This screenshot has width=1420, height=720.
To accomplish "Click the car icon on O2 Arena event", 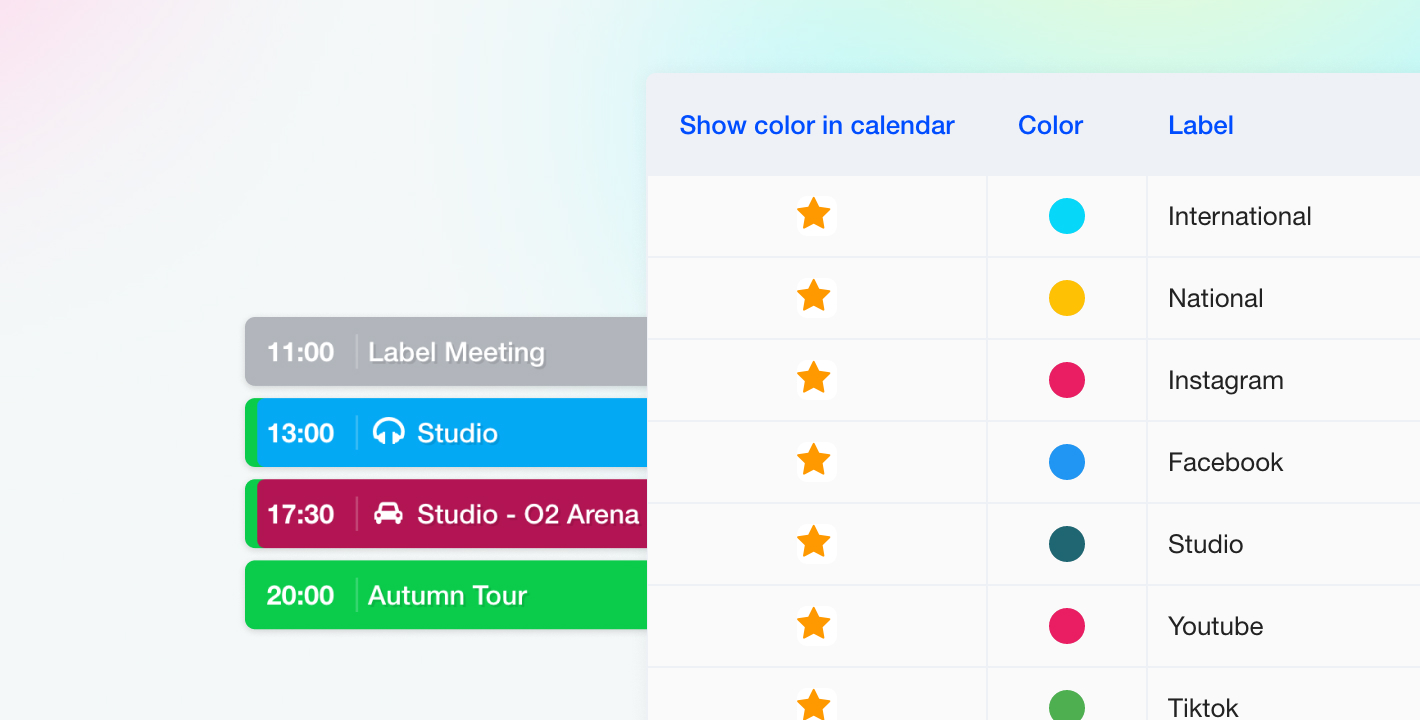I will (x=388, y=514).
